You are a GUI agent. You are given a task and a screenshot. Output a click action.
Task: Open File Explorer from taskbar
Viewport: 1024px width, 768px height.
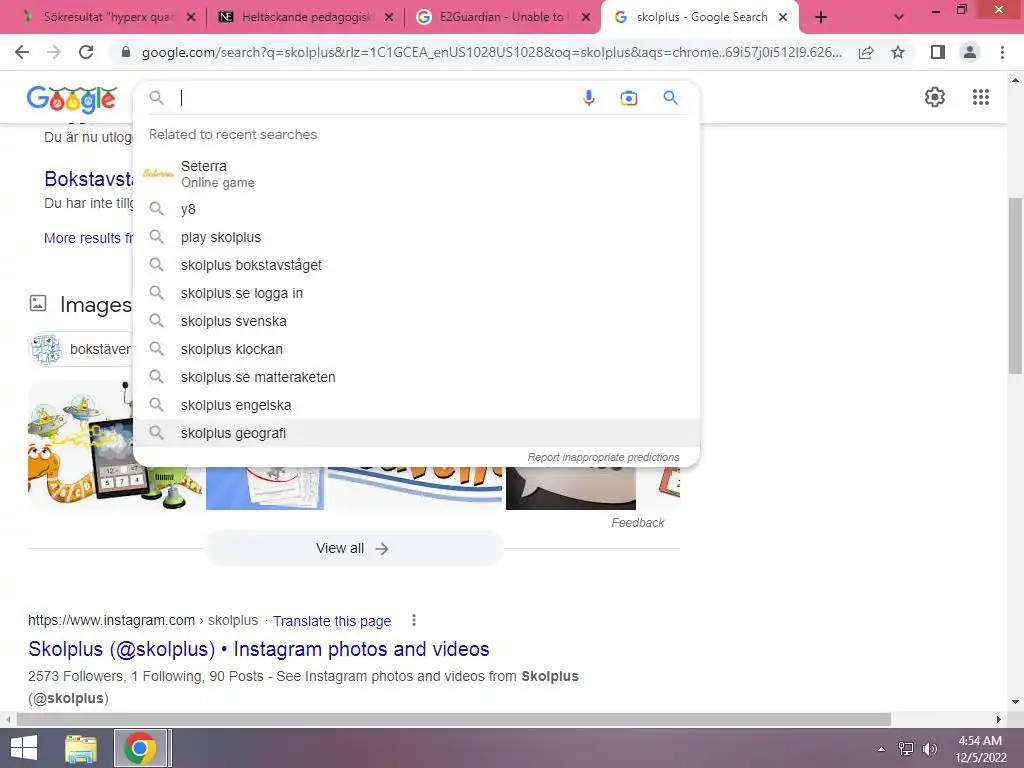(80, 748)
